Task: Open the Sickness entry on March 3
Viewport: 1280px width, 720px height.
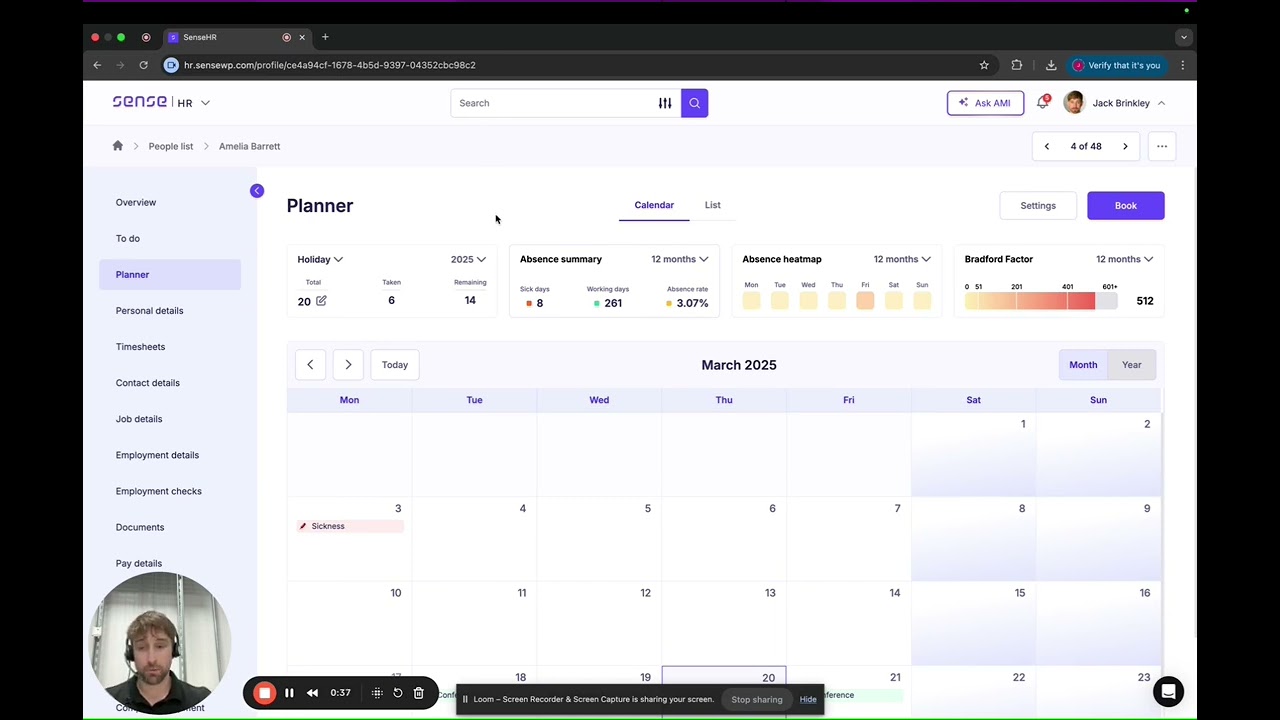Action: tap(350, 526)
